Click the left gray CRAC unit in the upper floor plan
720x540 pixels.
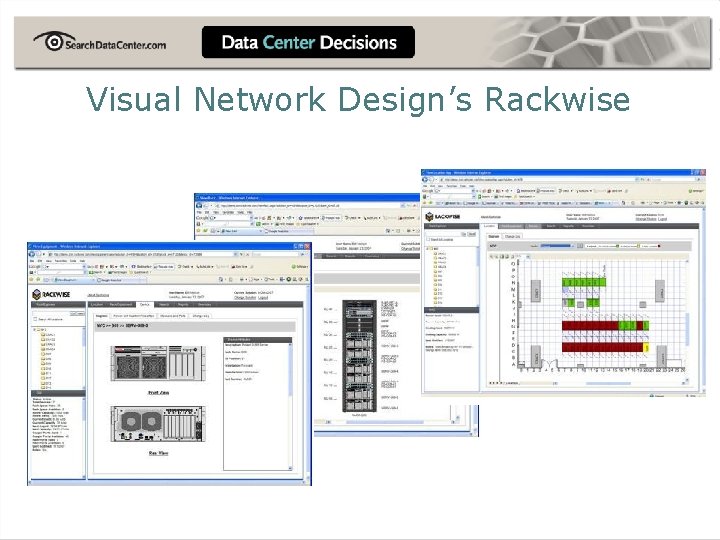[x=535, y=291]
